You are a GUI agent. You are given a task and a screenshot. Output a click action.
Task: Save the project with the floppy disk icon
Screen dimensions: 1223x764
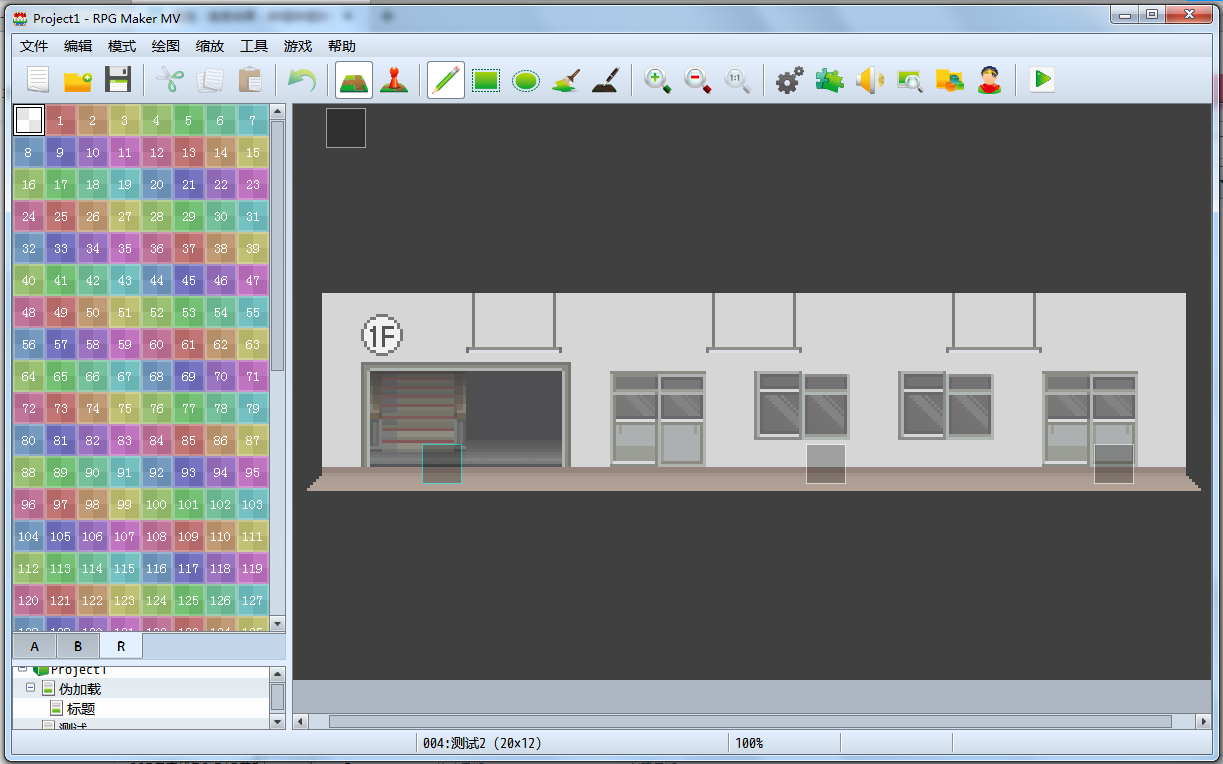tap(118, 80)
